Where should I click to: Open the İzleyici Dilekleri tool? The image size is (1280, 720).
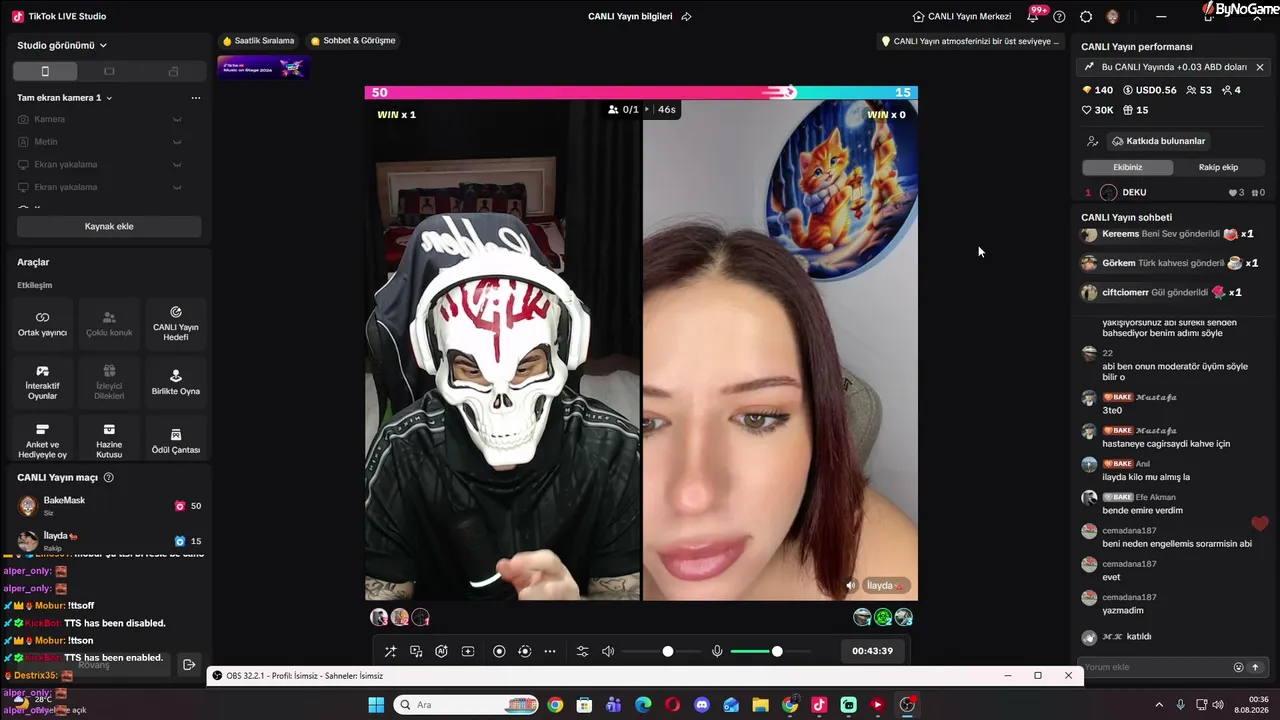click(x=109, y=382)
